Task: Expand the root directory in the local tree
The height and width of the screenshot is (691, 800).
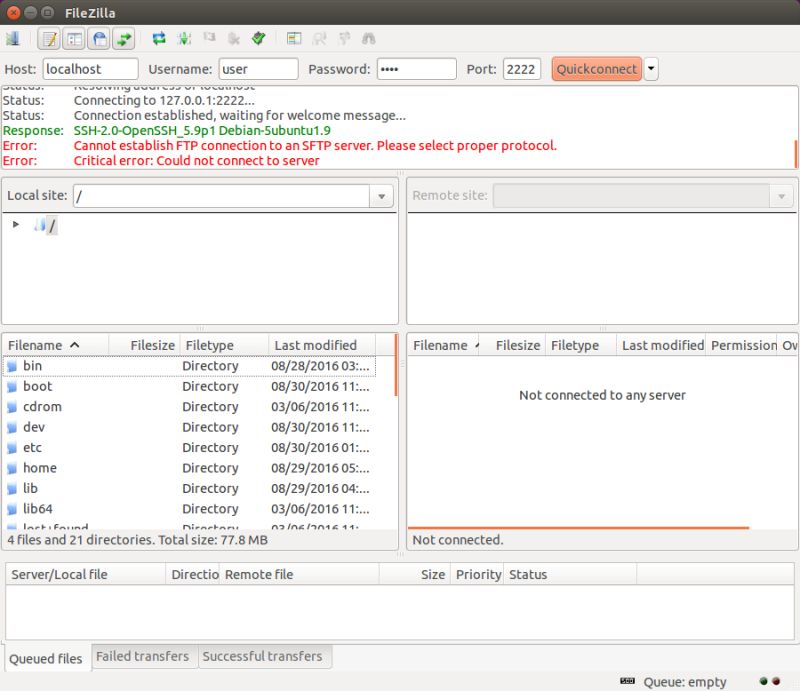Action: [14, 225]
